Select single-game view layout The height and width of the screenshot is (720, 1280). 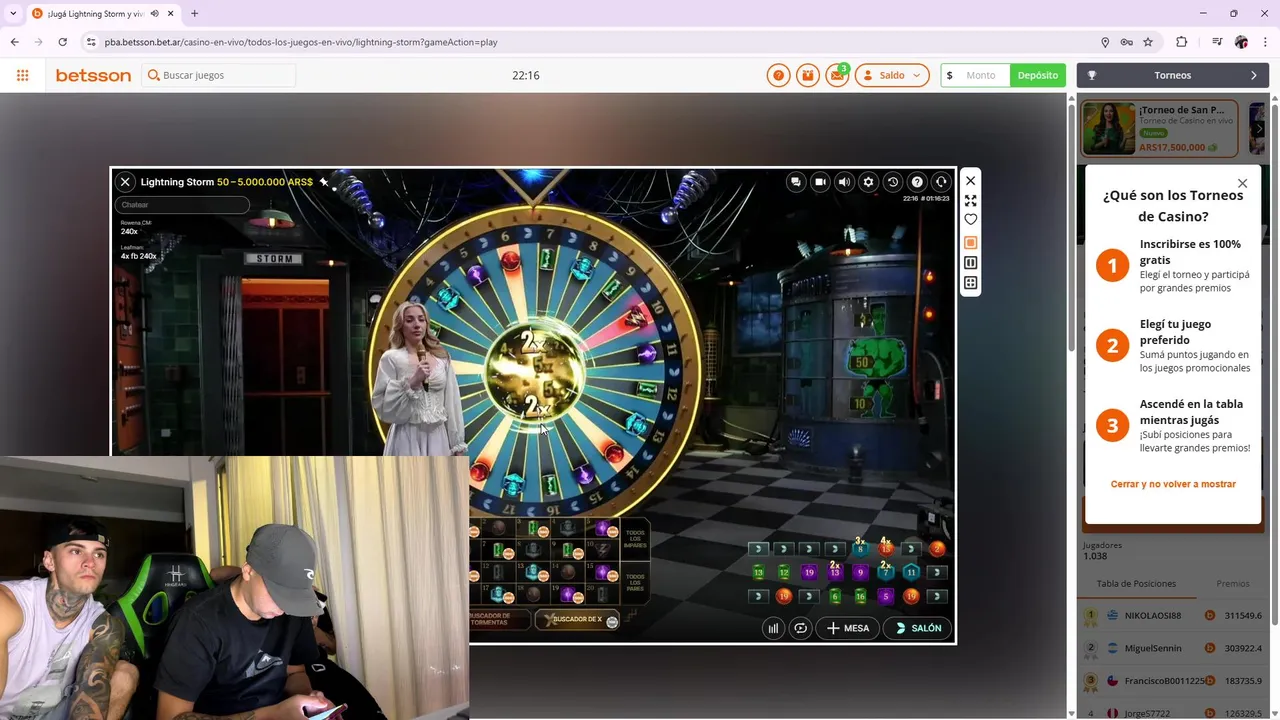[970, 242]
